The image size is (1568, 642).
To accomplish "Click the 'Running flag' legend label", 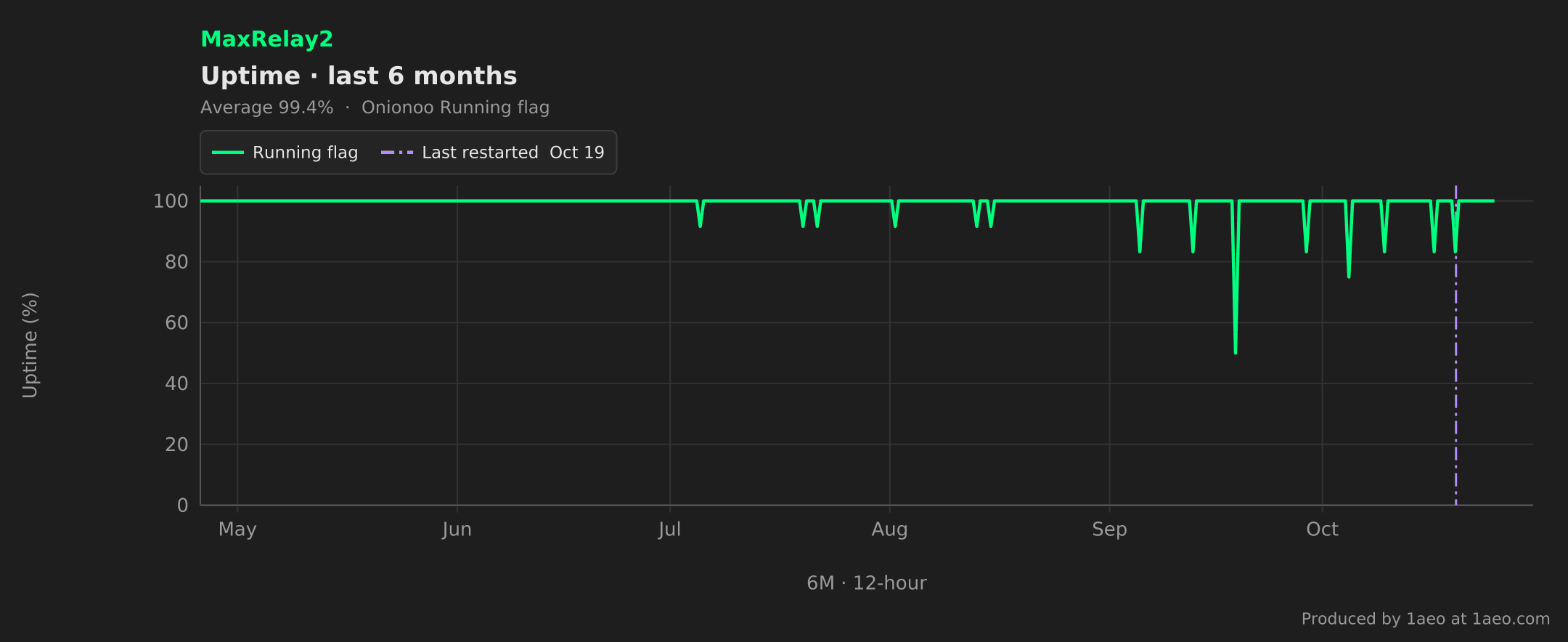I will [x=305, y=153].
